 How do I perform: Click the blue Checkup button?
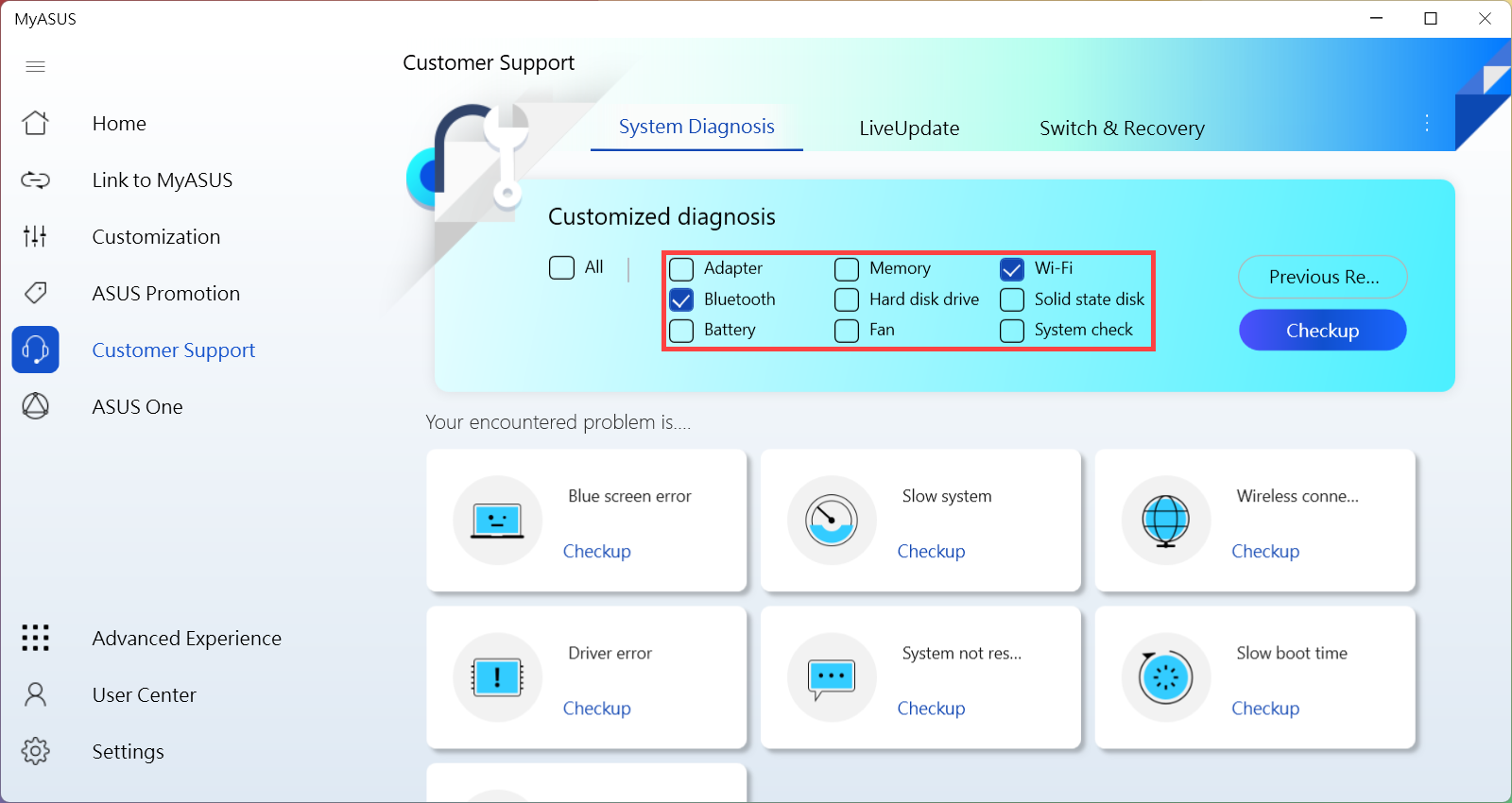1323,331
